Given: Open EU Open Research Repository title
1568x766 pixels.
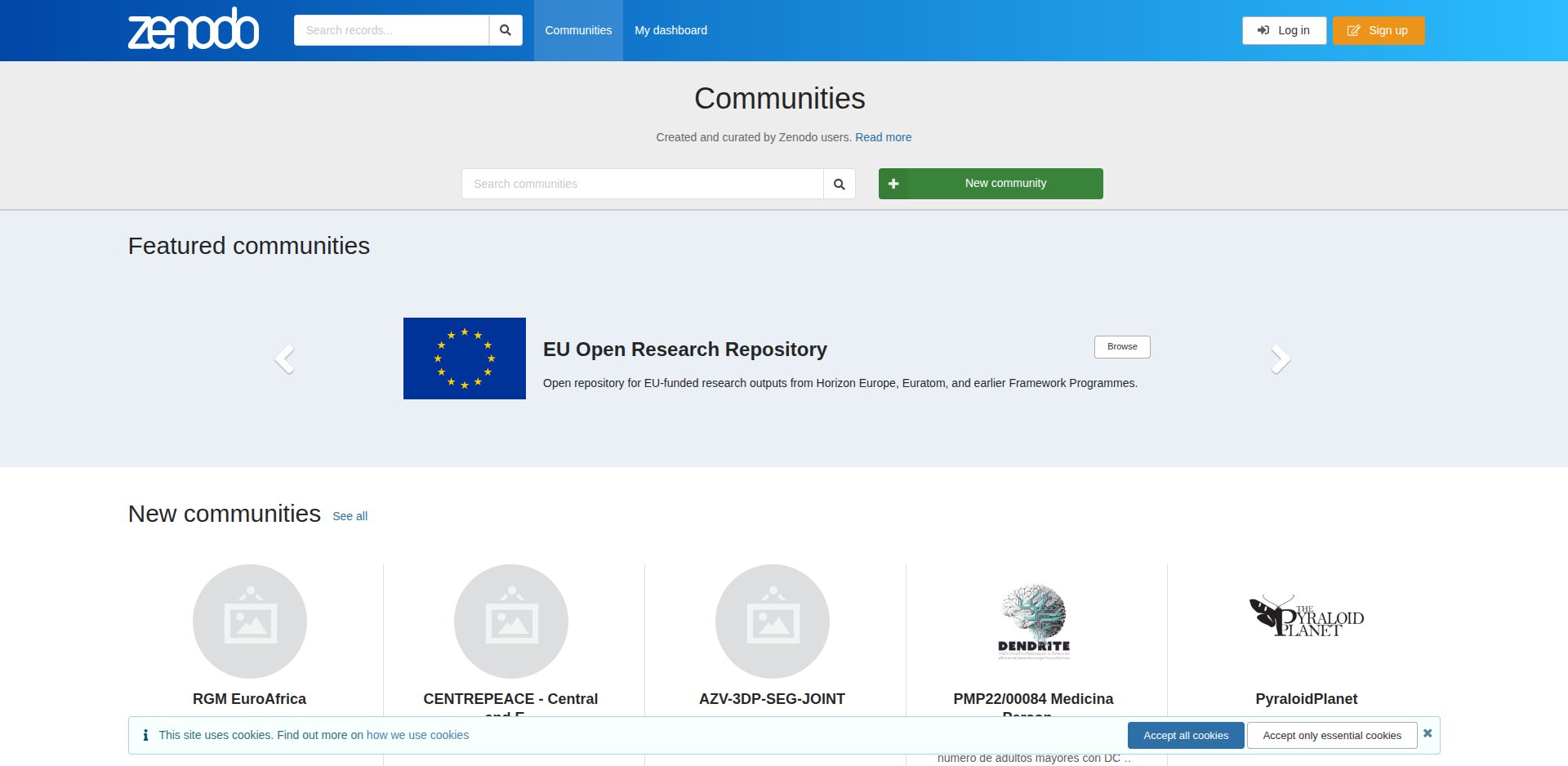Looking at the screenshot, I should (x=685, y=350).
